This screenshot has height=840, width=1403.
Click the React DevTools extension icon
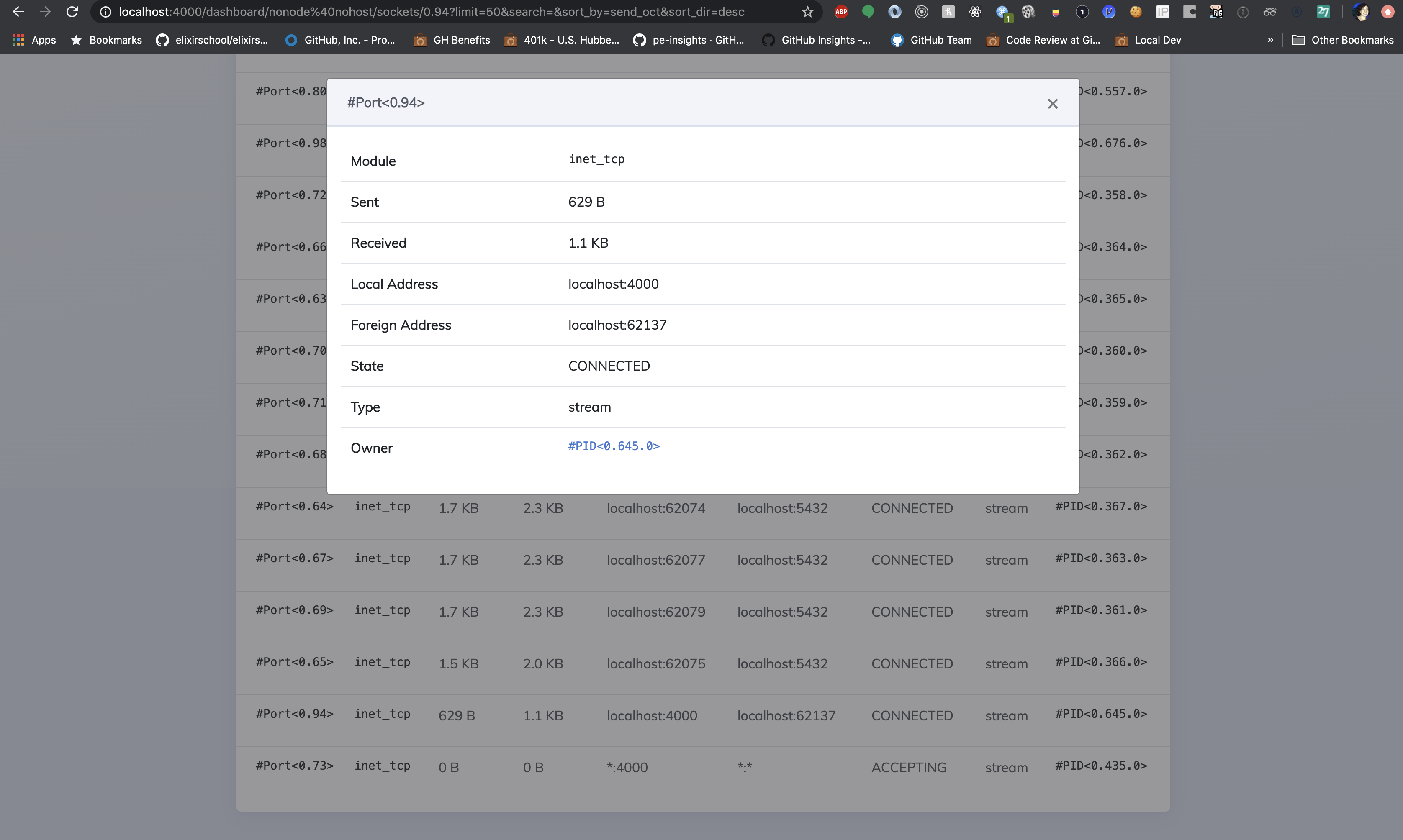tap(974, 12)
